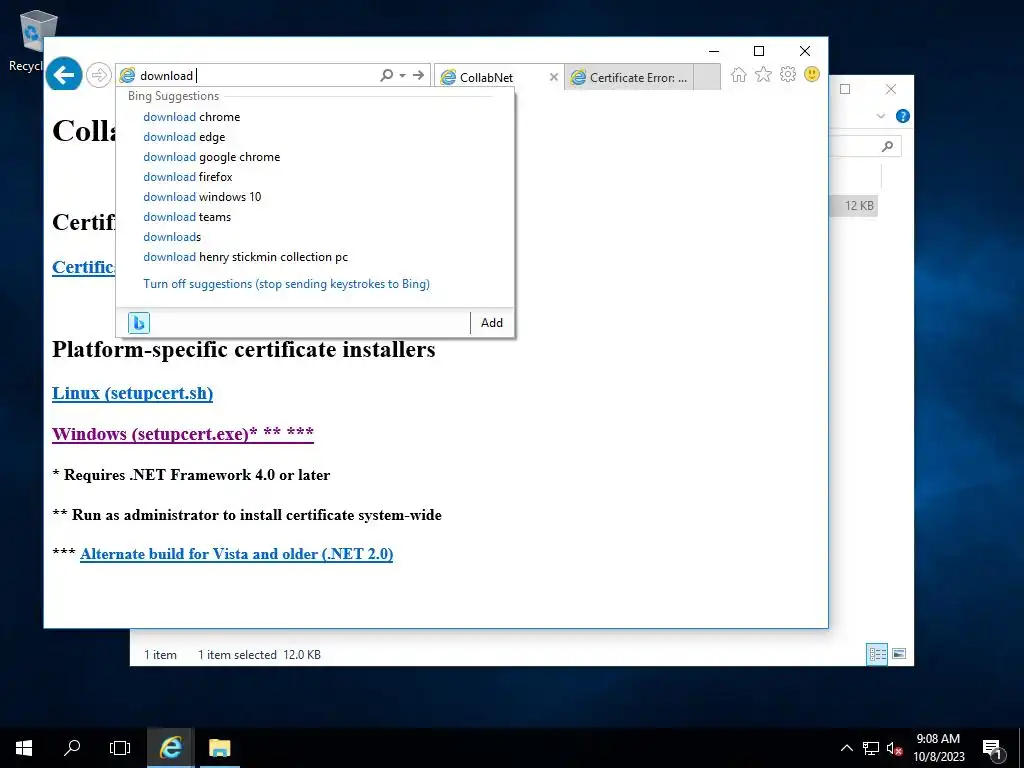Select suggestion 'download henry stickmin collection pc'
Image resolution: width=1024 pixels, height=768 pixels.
[x=246, y=257]
